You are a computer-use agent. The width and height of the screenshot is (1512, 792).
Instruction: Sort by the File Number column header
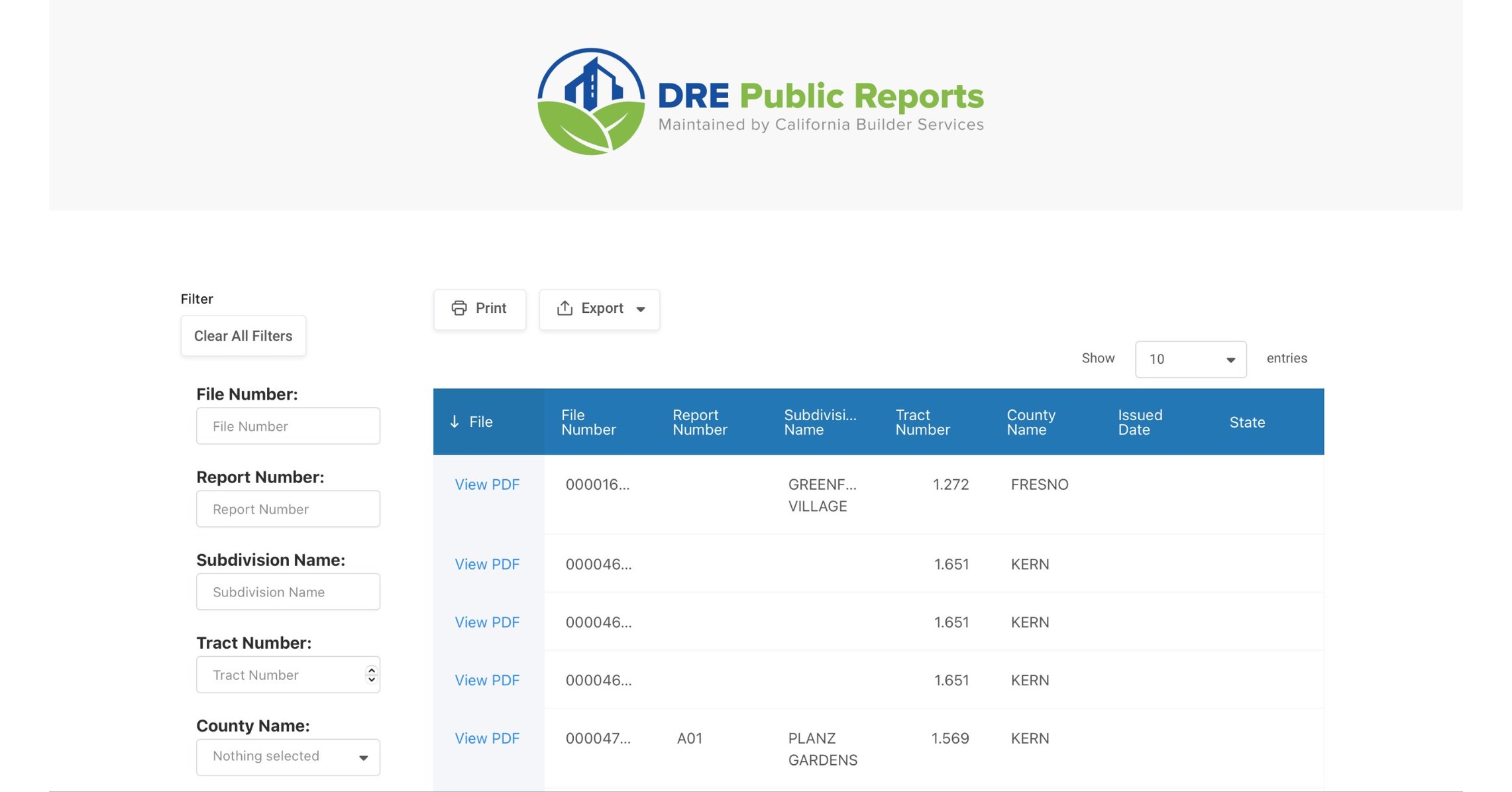pos(588,422)
